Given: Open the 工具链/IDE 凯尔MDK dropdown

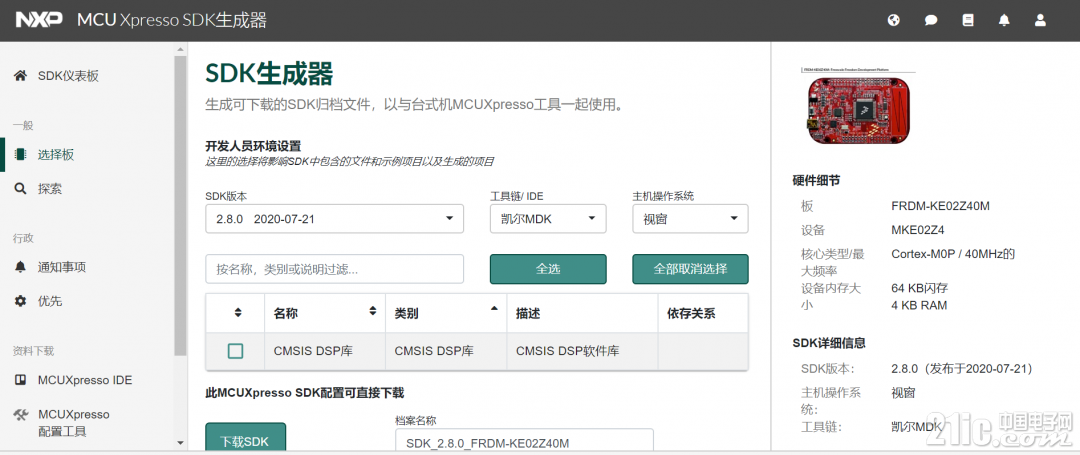Looking at the screenshot, I should (x=548, y=219).
